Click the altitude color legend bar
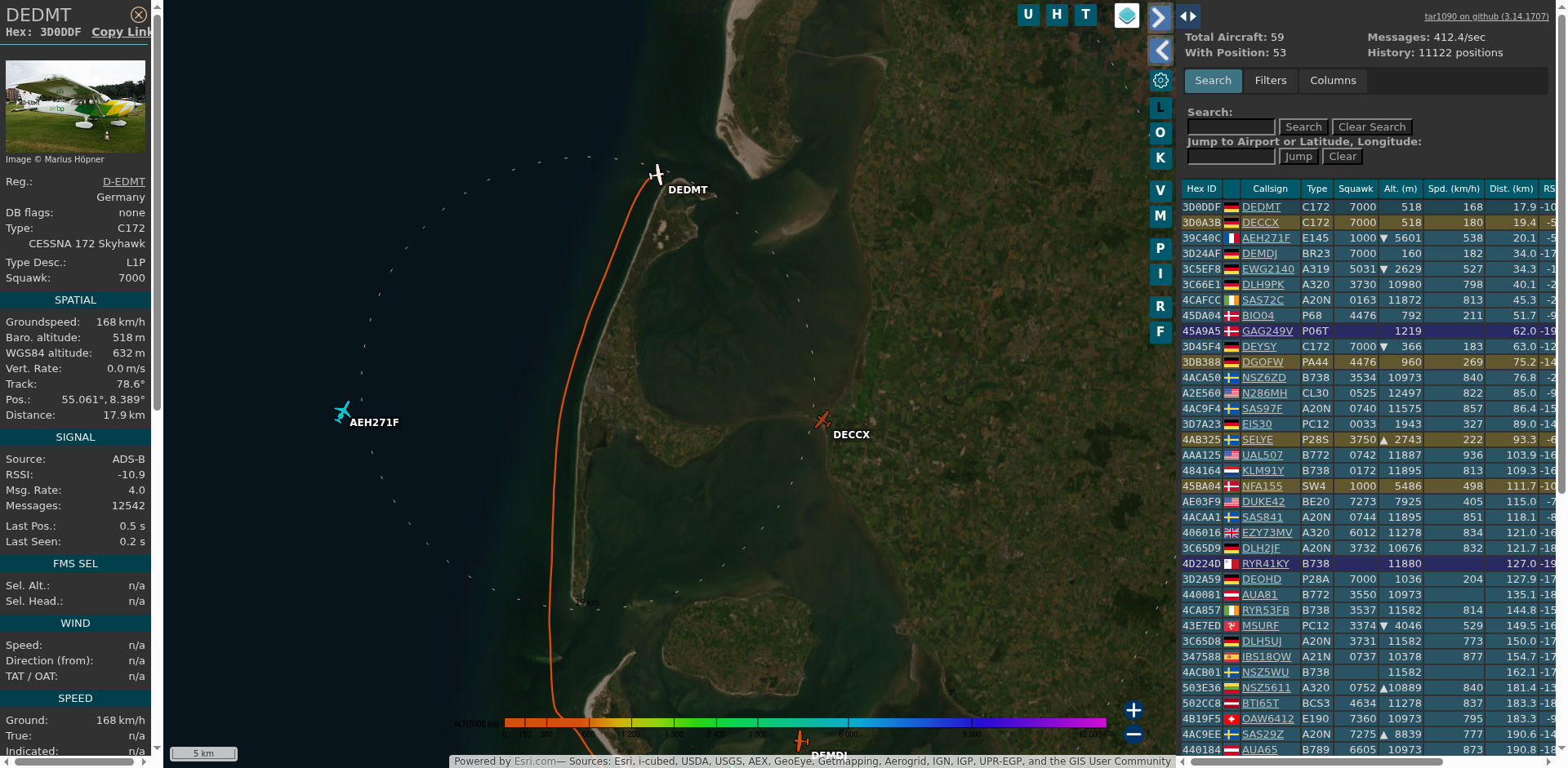 (x=805, y=722)
